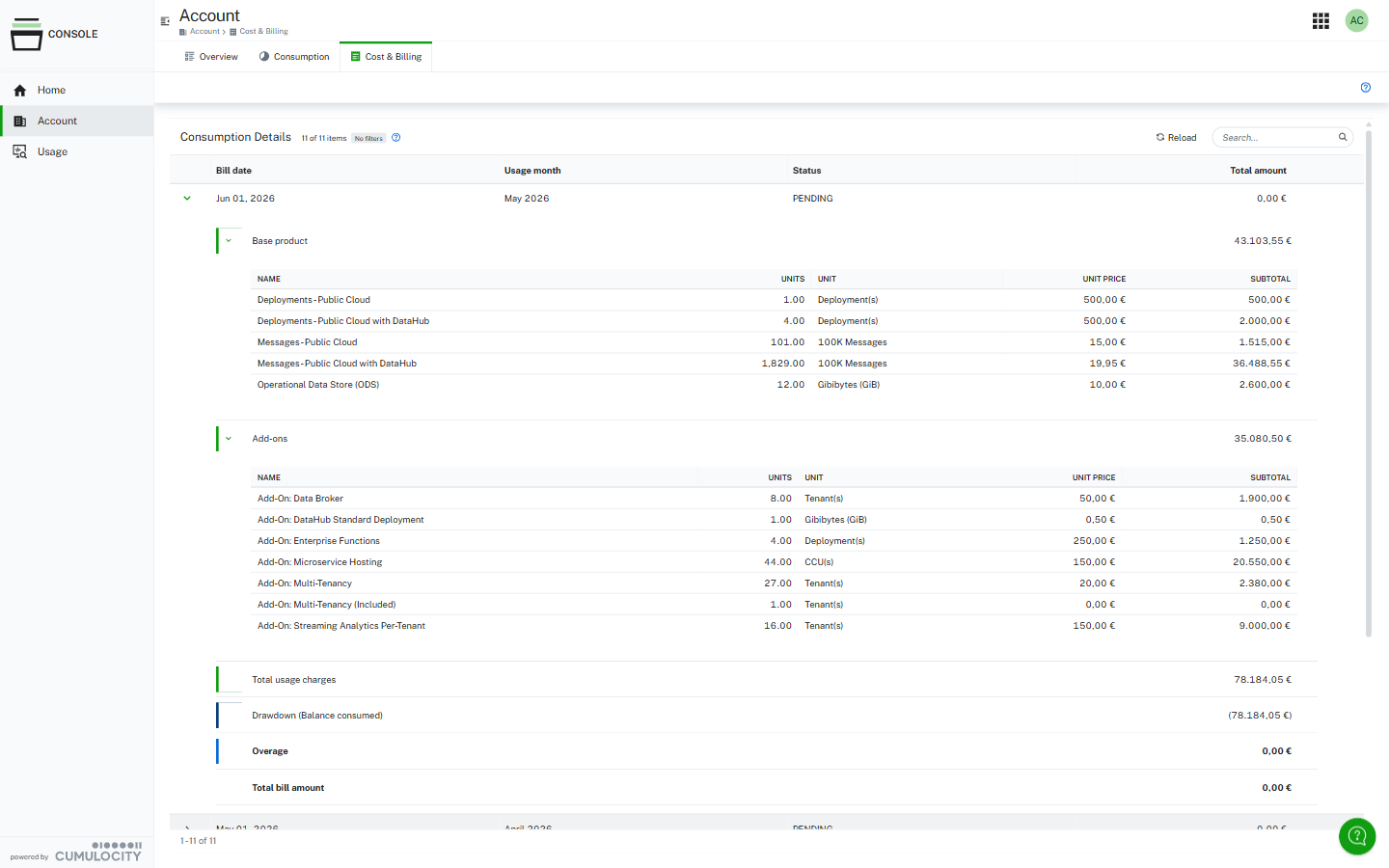Click the Drawdown (Balance consumed) label

point(317,716)
